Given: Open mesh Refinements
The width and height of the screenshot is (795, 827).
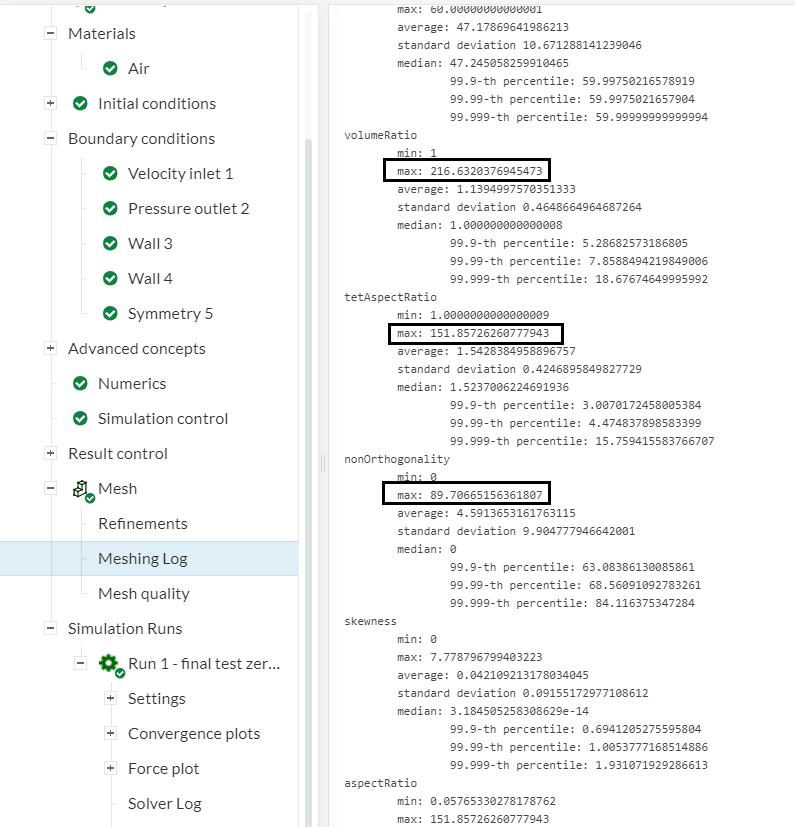Looking at the screenshot, I should (x=142, y=524).
